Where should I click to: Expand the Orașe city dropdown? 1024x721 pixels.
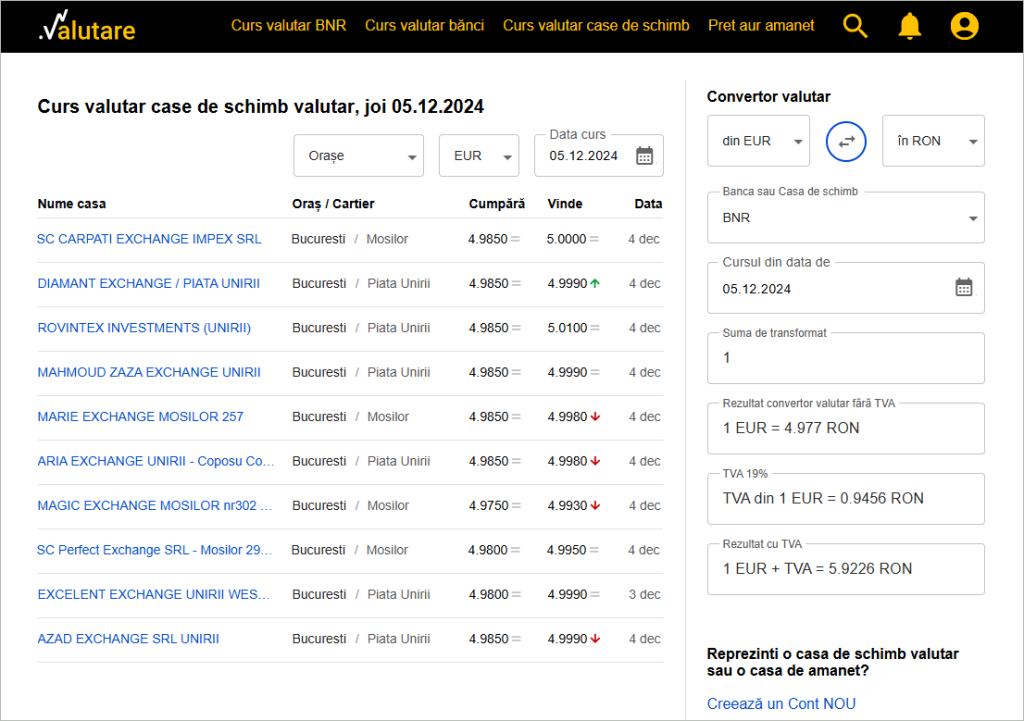pos(358,156)
